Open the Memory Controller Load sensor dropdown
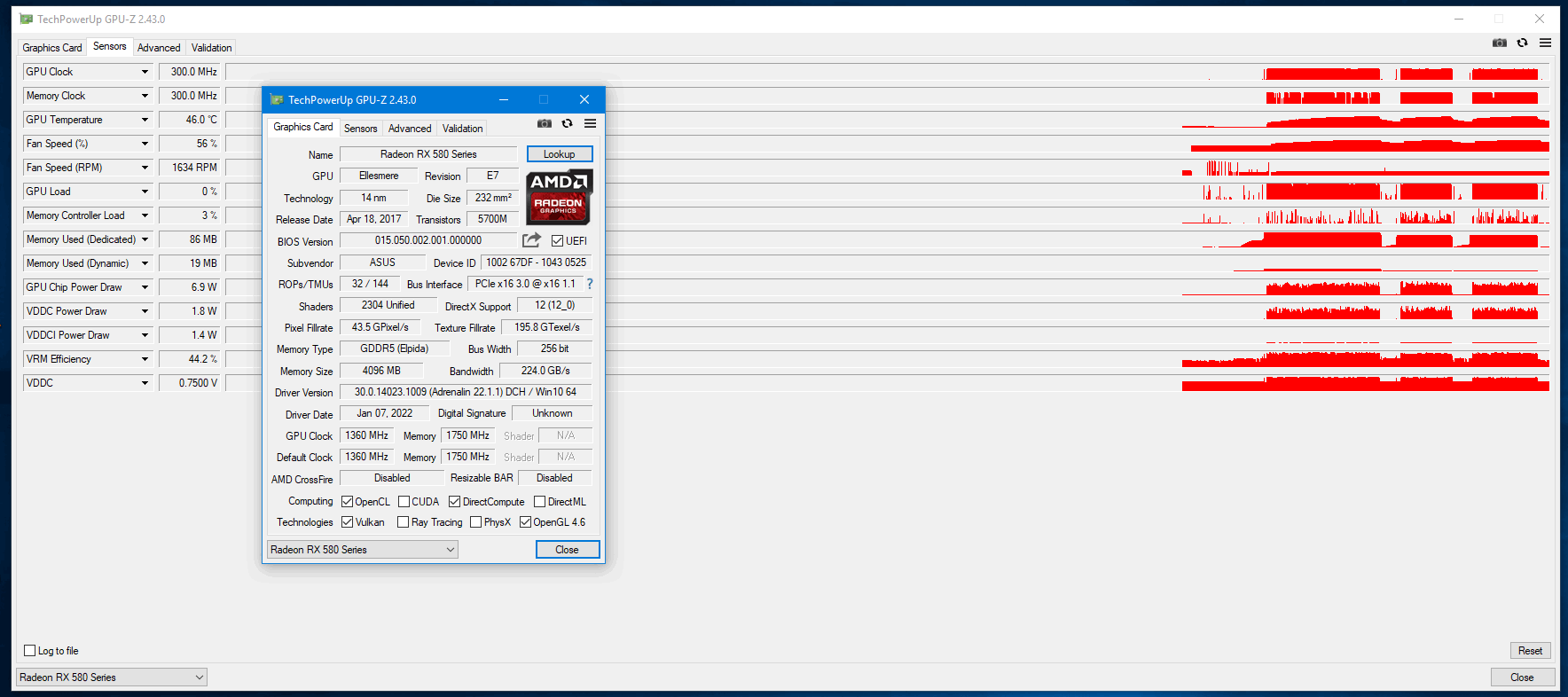The width and height of the screenshot is (1568, 697). [x=145, y=215]
